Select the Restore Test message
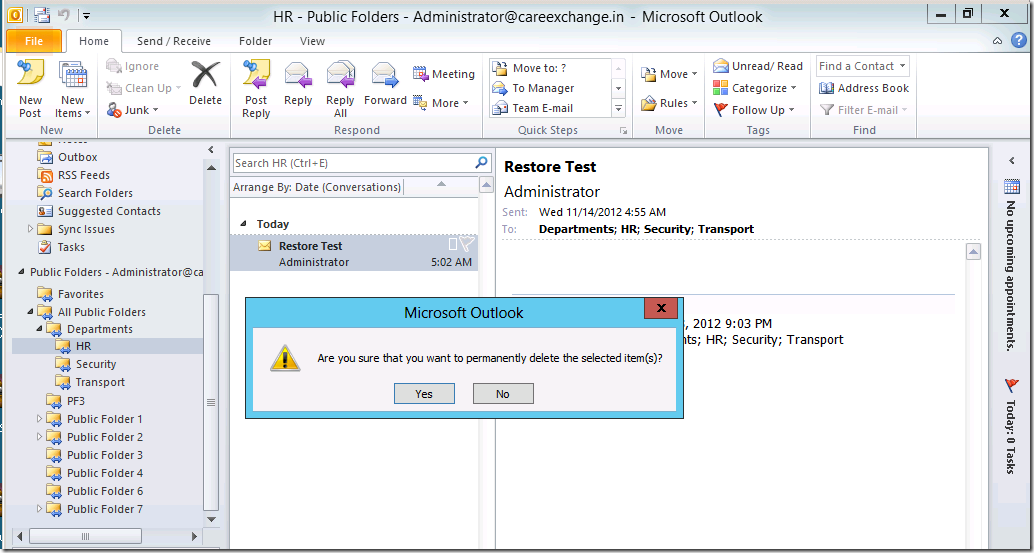Screen dimensions: 1034x553 coord(354,254)
